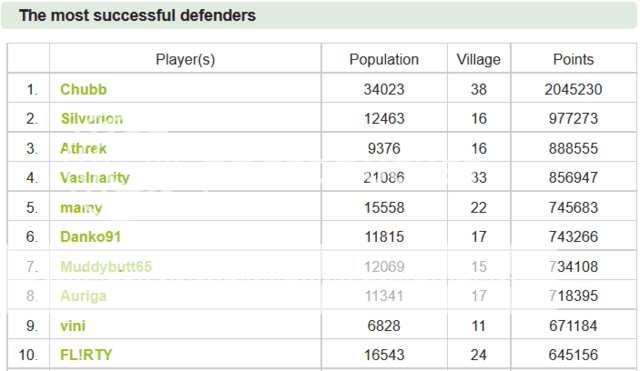Screen dimensions: 640x371
Task: Open FL!RTY player profile
Action: pos(86,355)
